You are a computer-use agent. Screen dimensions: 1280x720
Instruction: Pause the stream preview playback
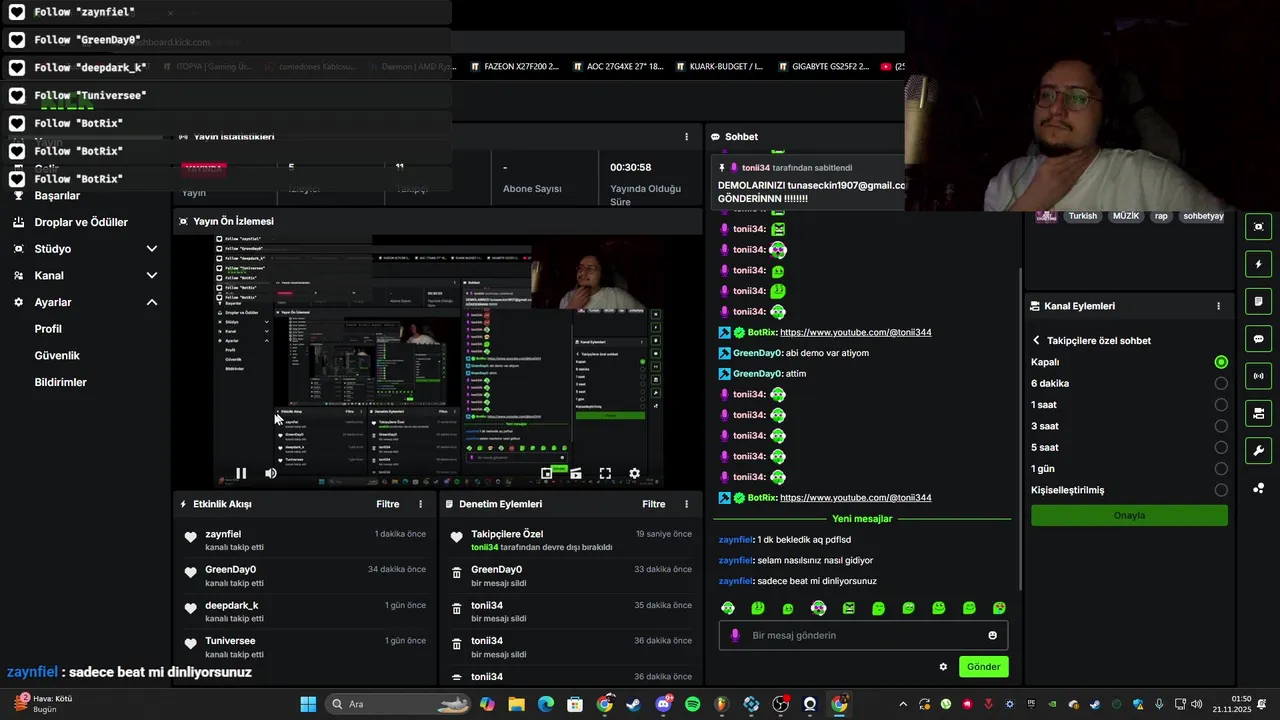click(241, 473)
